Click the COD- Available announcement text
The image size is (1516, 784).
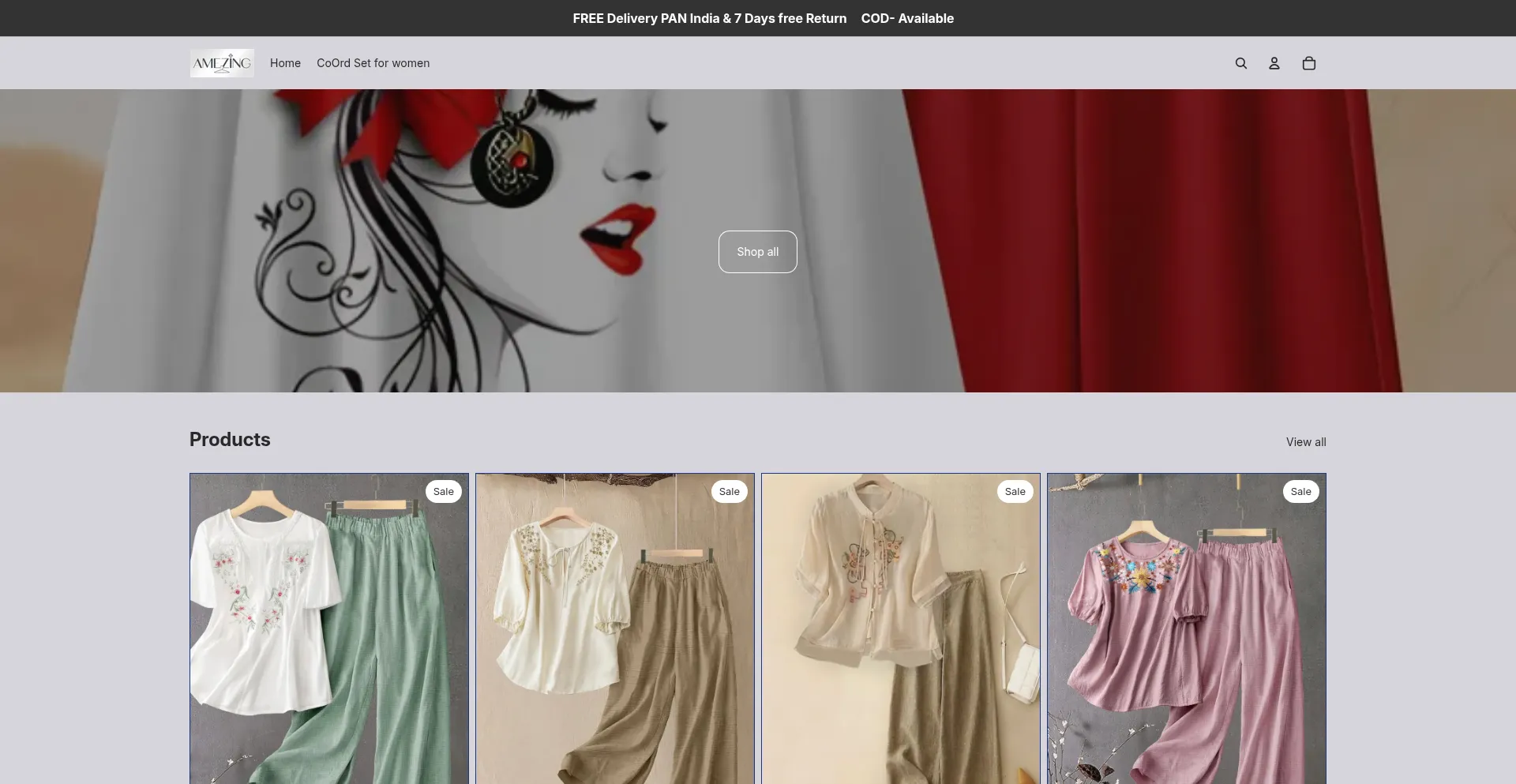click(907, 18)
